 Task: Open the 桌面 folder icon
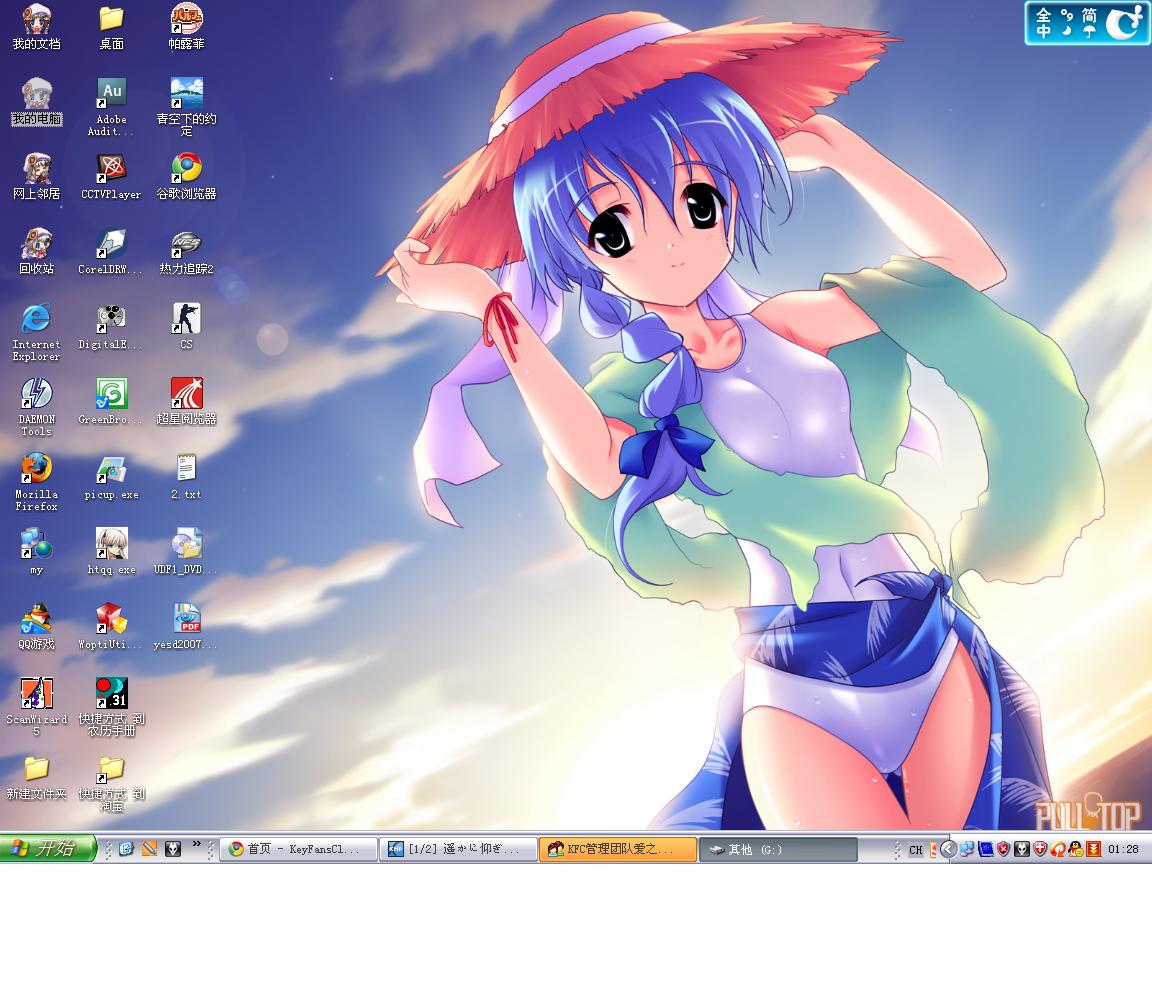(x=112, y=27)
